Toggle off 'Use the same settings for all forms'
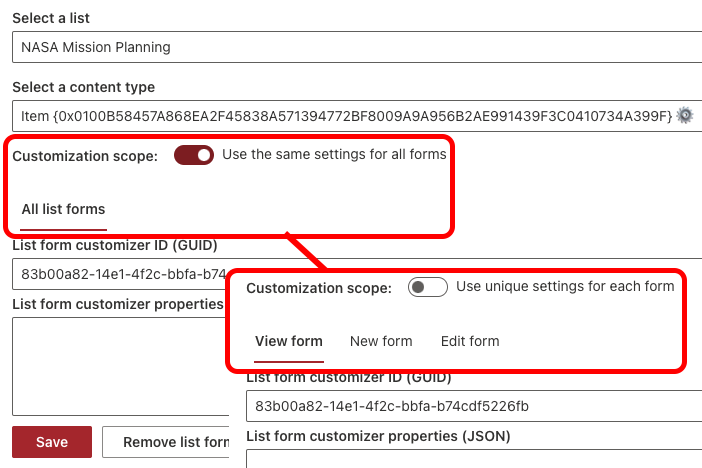 coord(194,155)
